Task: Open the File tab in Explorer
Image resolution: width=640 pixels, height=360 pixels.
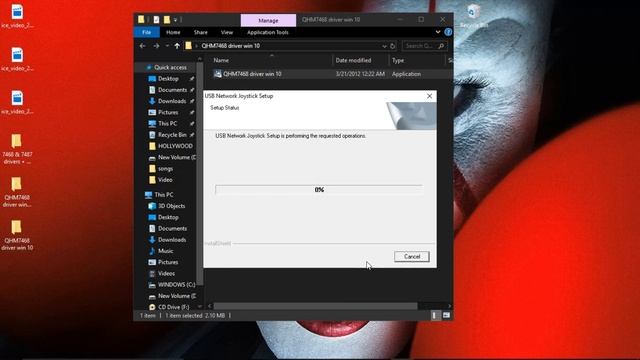Action: click(x=147, y=32)
